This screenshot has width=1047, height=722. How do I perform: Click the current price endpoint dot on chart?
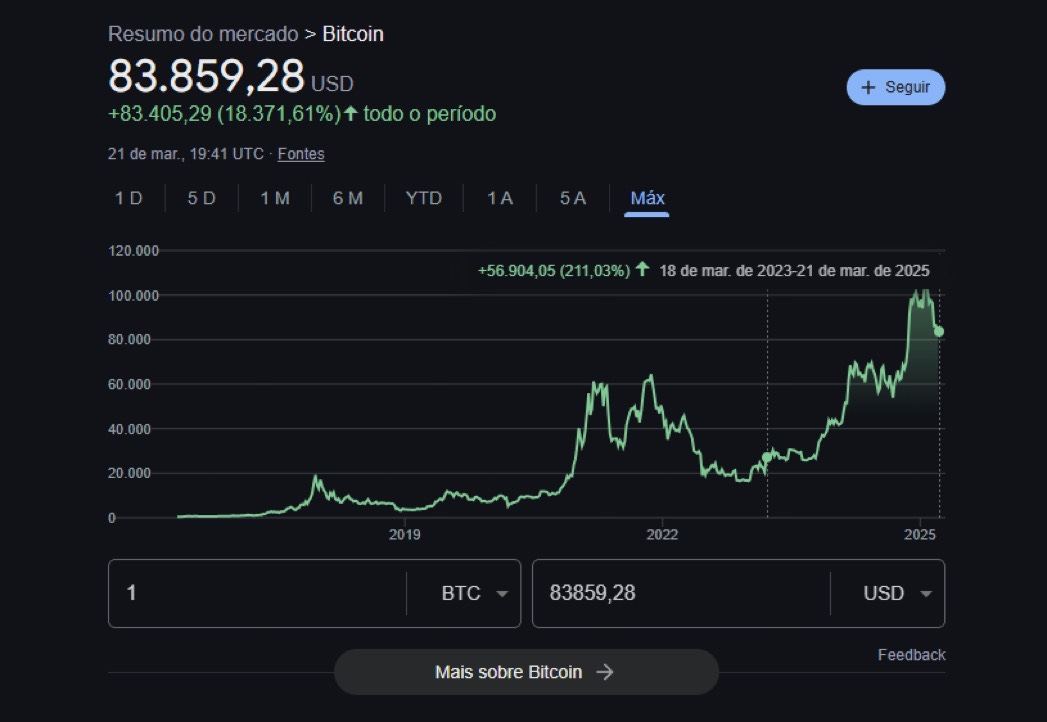938,331
